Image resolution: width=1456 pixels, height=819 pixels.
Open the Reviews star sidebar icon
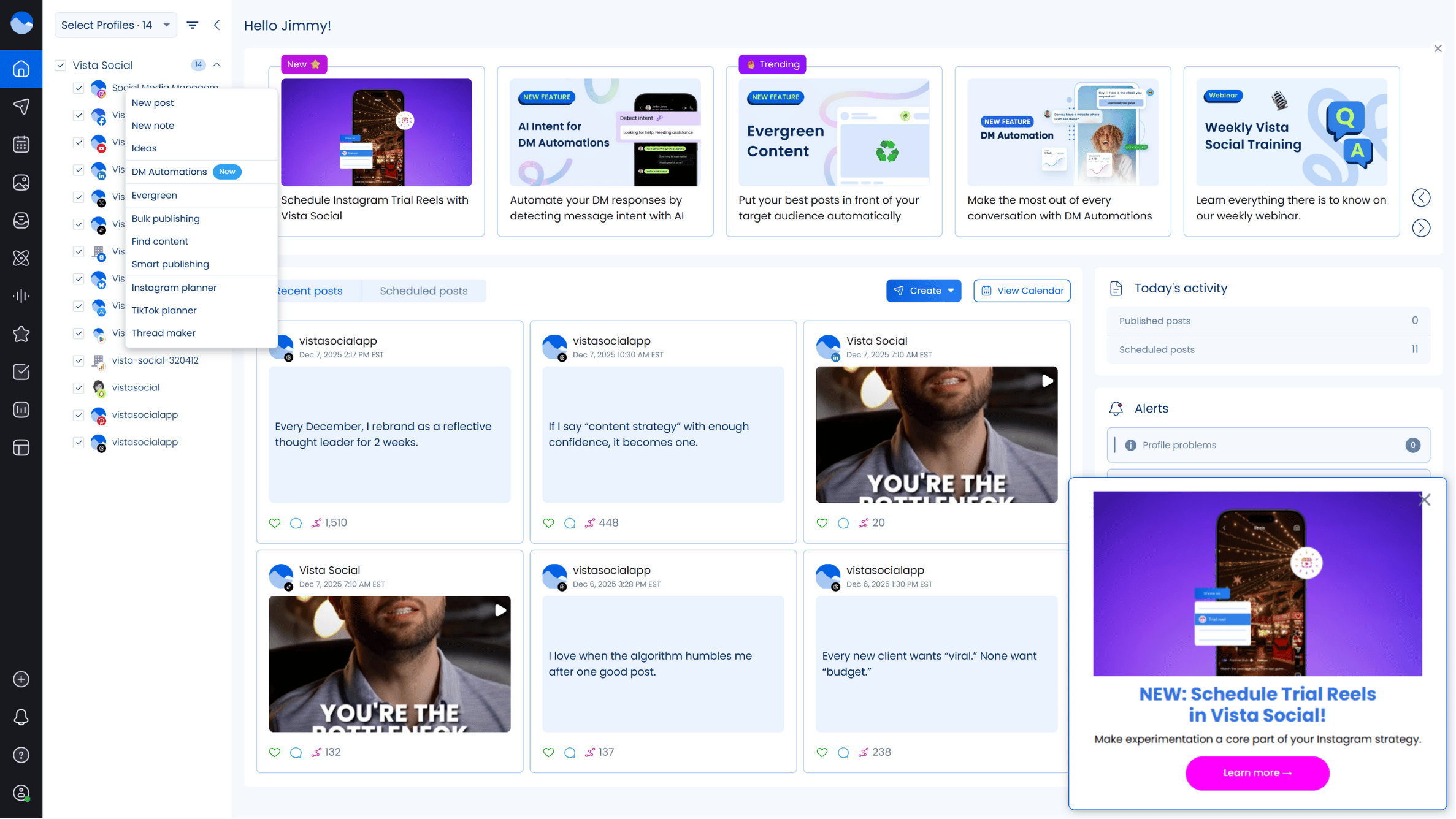21,334
